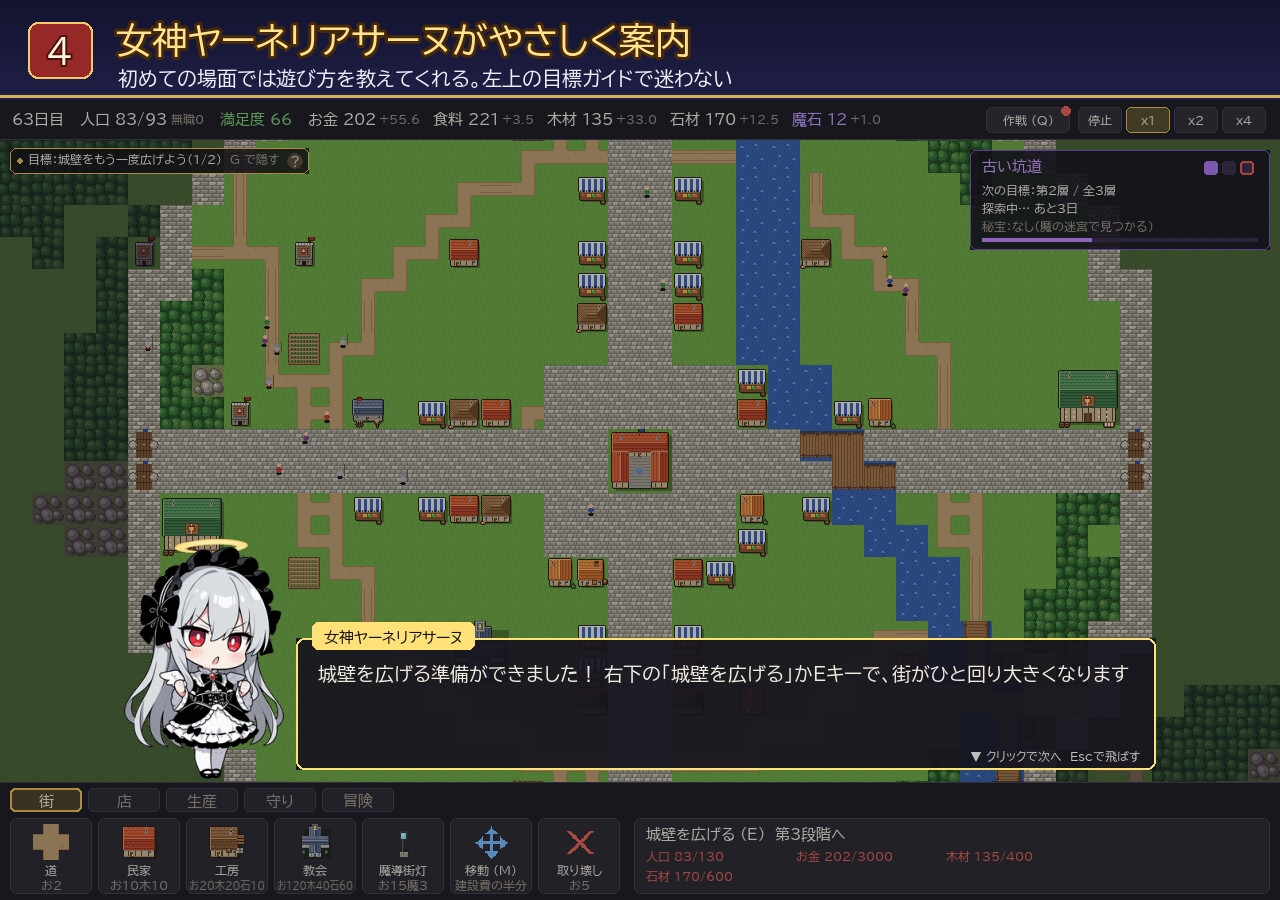Activate the 取り壊し demolish tool
The height and width of the screenshot is (900, 1280).
tap(579, 856)
